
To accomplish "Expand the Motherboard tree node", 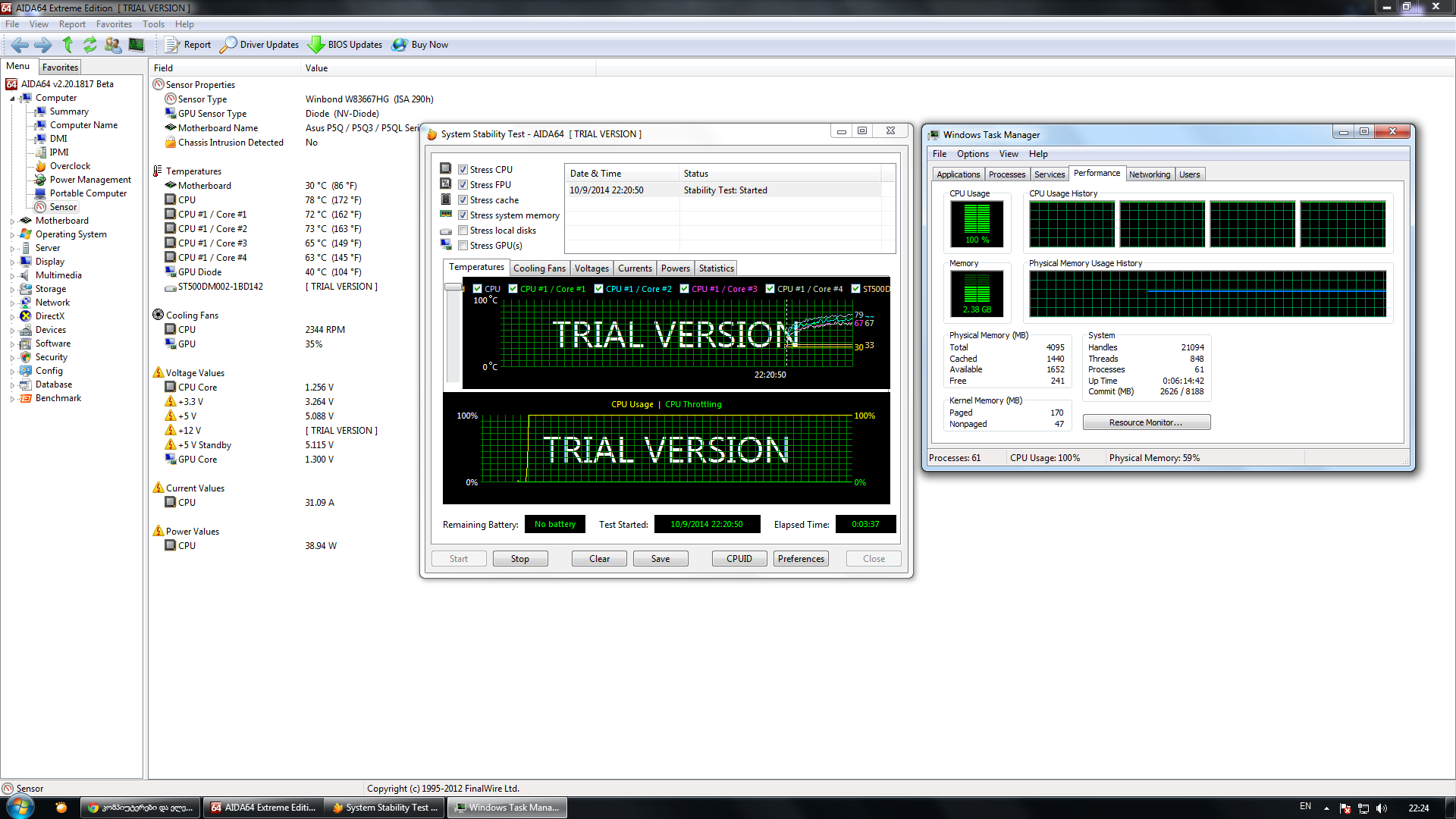I will [12, 221].
